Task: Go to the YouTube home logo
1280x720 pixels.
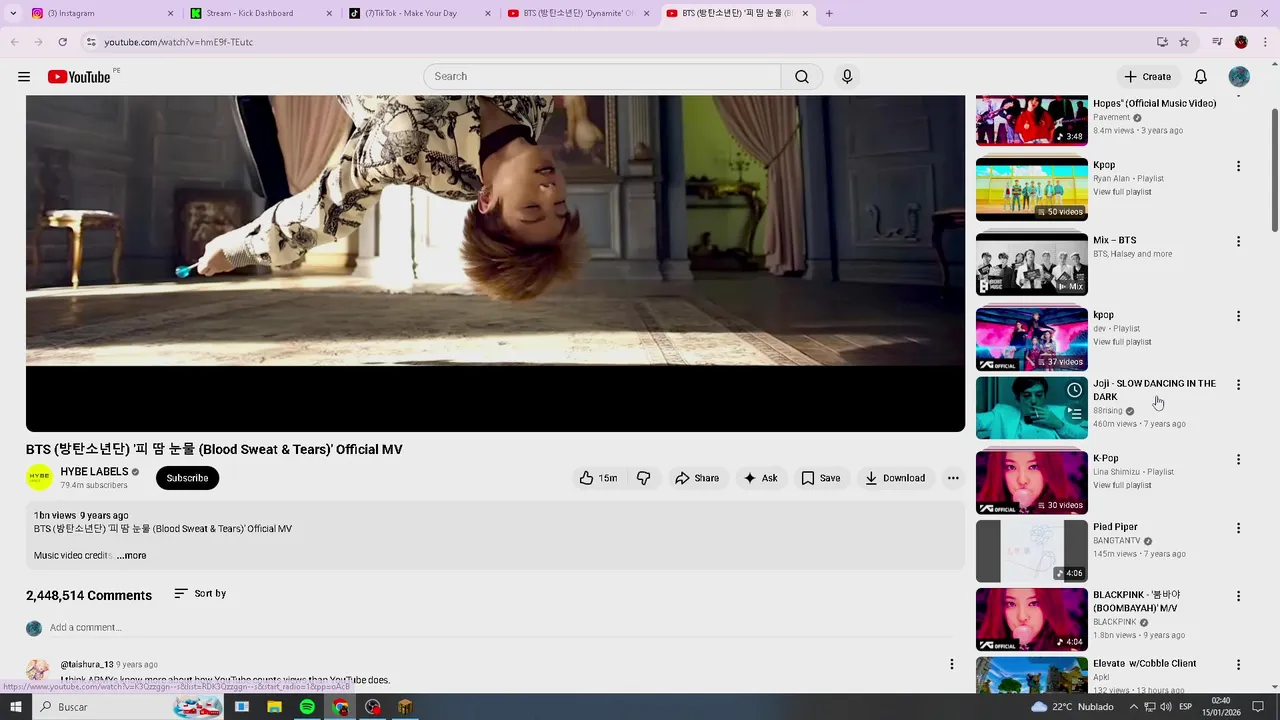Action: click(x=79, y=77)
